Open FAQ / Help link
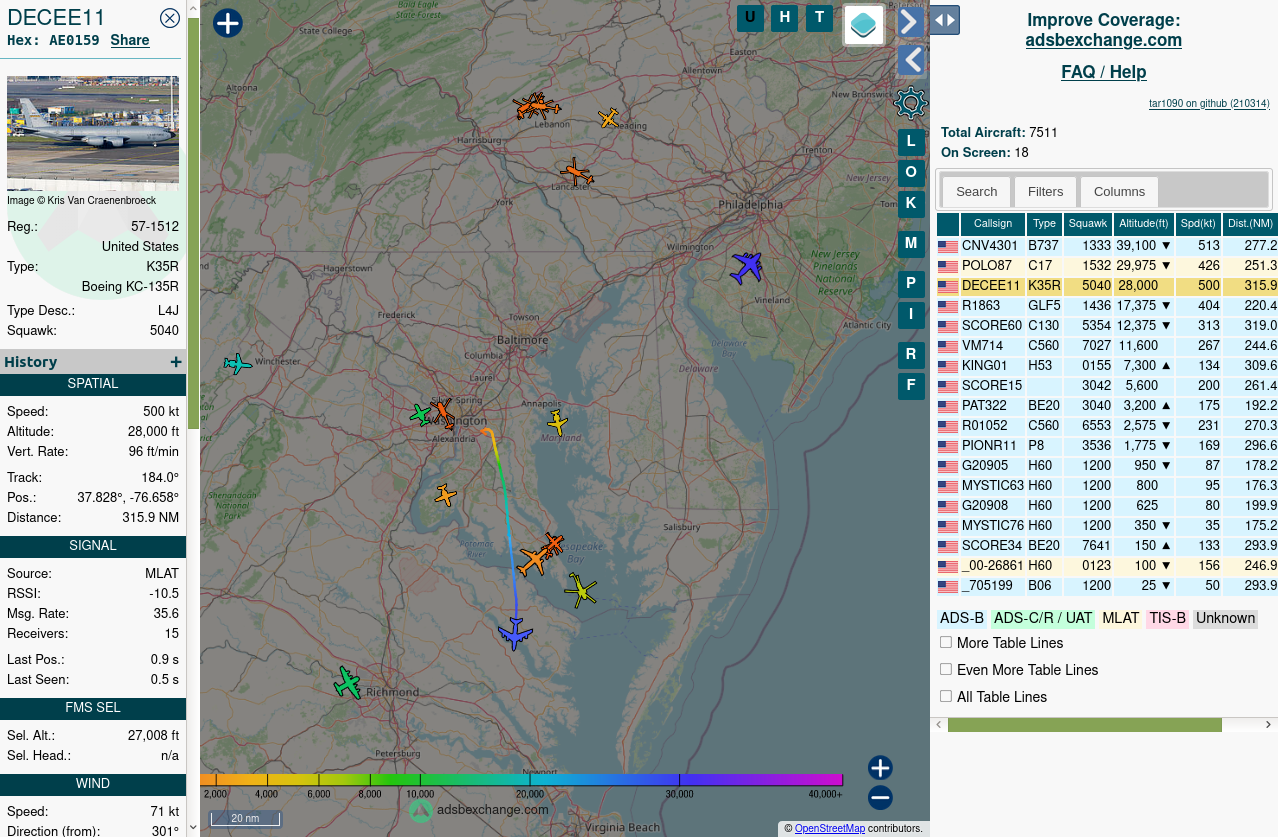1278x837 pixels. click(1104, 72)
